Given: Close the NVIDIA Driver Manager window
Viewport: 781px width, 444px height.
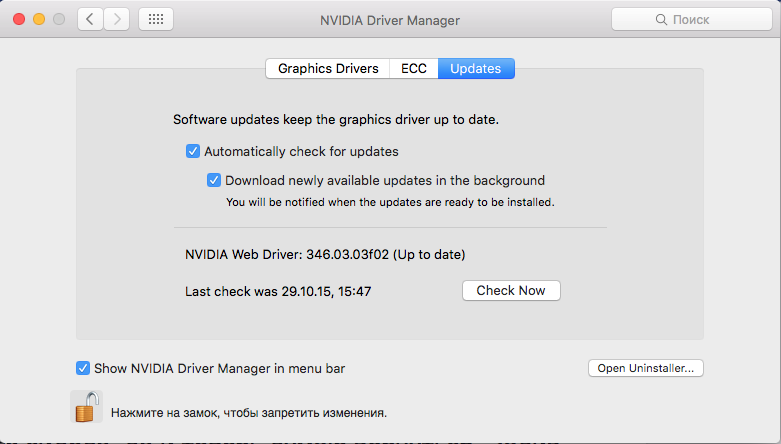Looking at the screenshot, I should point(19,19).
